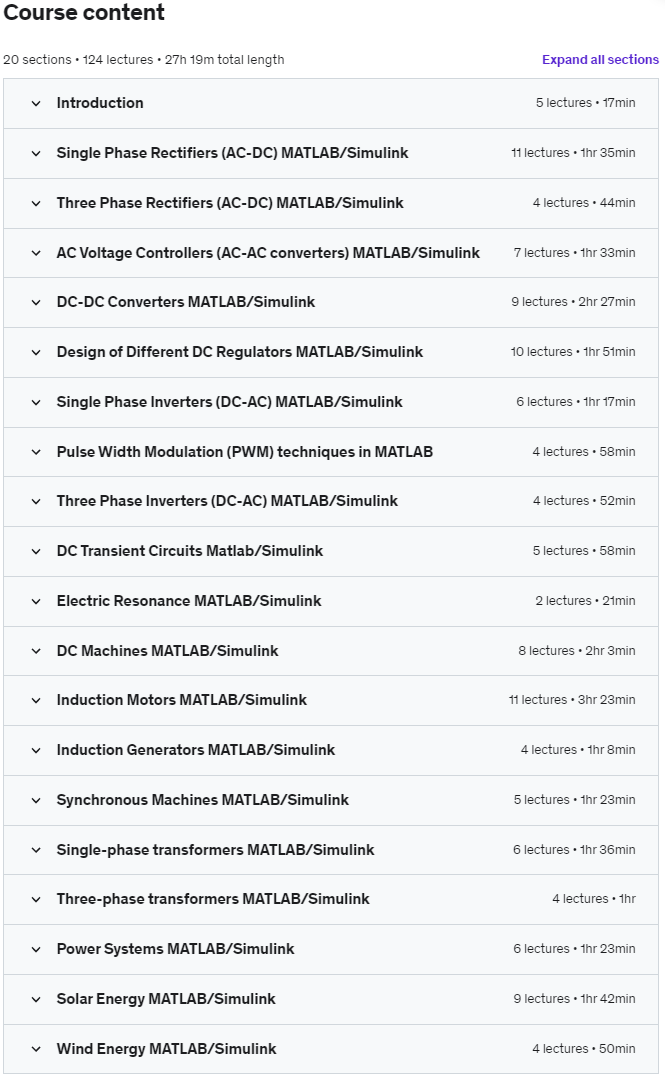Click chevron beside Three-phase transformers
The width and height of the screenshot is (665, 1080).
pos(36,899)
